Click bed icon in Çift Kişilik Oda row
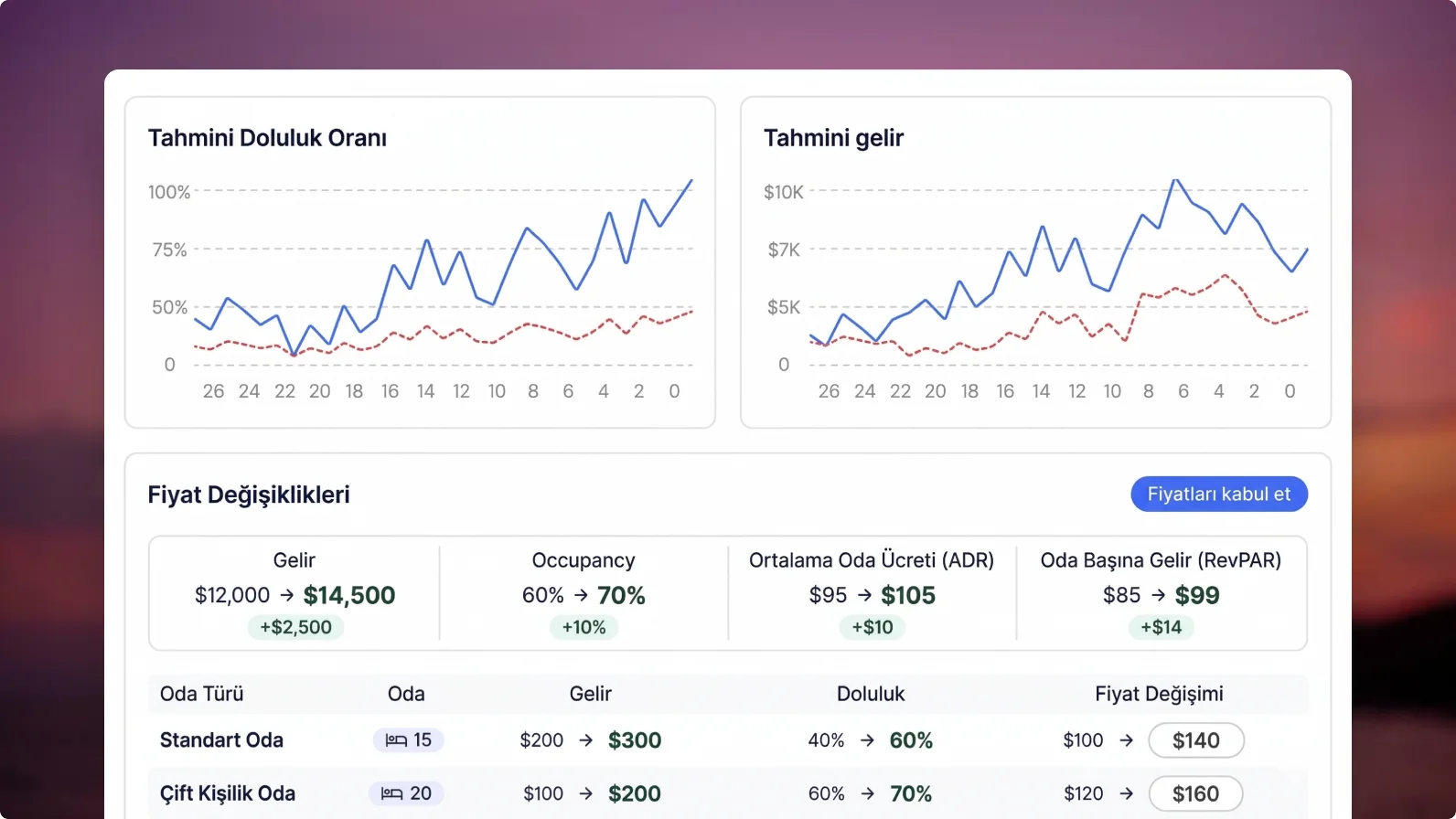 (x=391, y=793)
